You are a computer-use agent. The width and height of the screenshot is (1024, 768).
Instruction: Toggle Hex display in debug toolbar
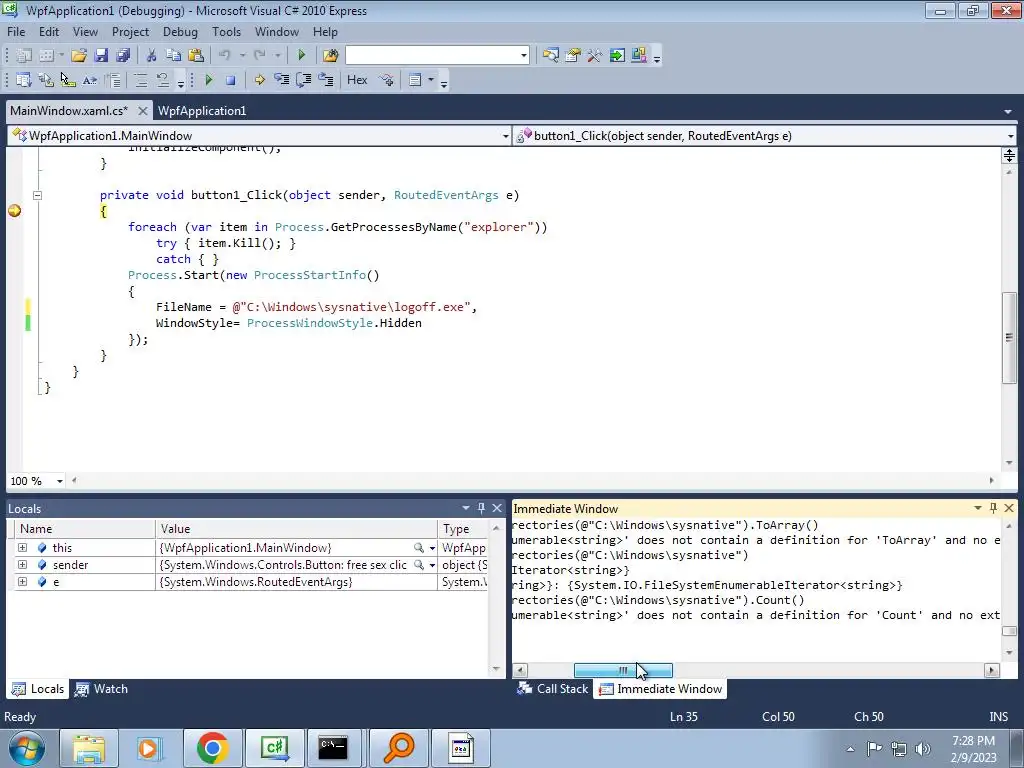coord(357,80)
